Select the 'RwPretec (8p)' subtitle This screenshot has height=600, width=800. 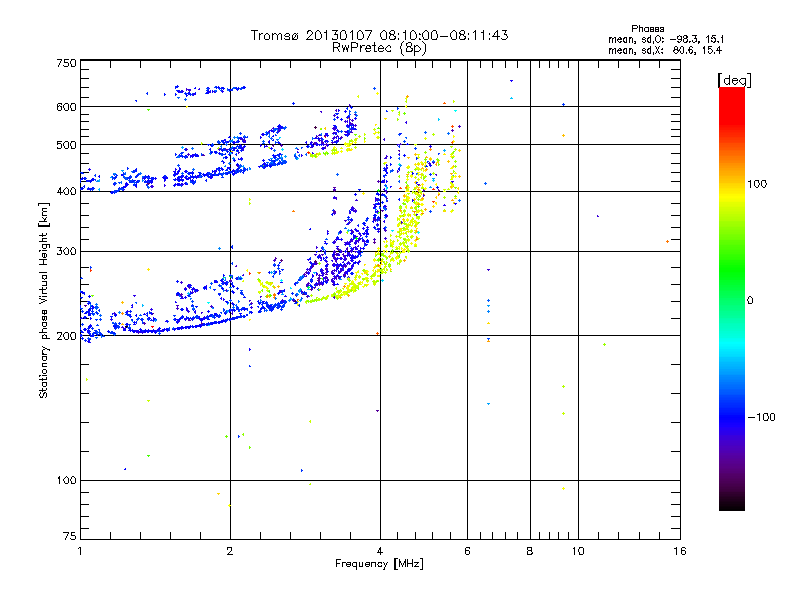(379, 48)
